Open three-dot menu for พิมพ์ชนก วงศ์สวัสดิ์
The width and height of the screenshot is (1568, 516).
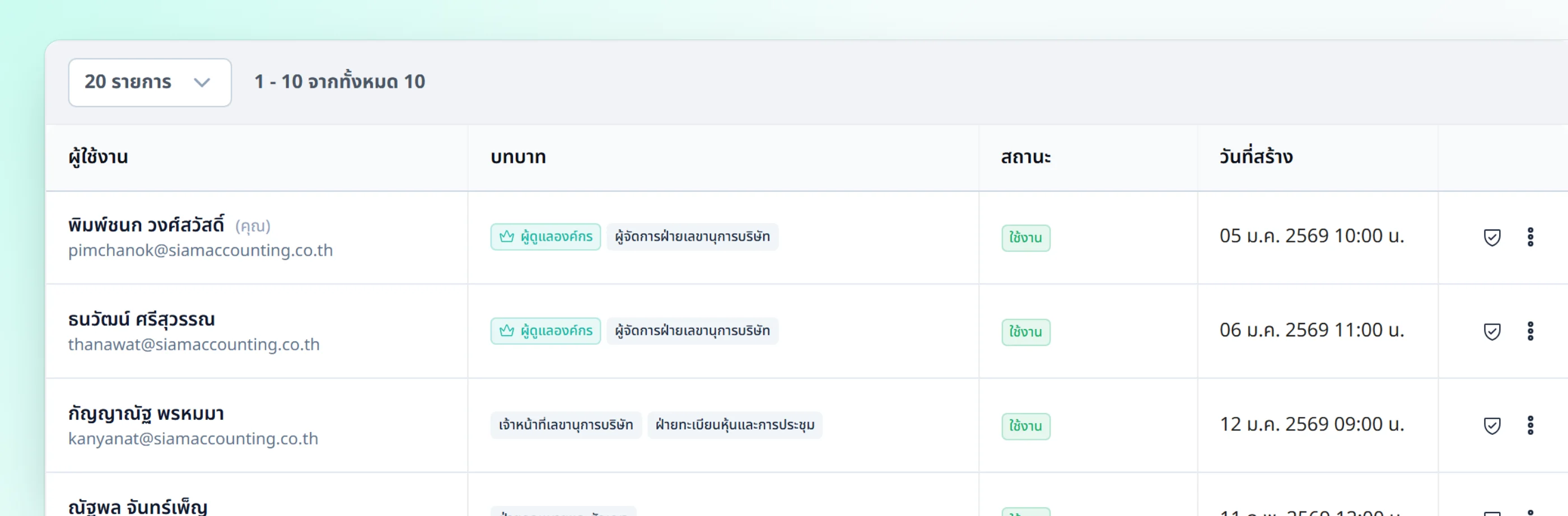pyautogui.click(x=1530, y=237)
